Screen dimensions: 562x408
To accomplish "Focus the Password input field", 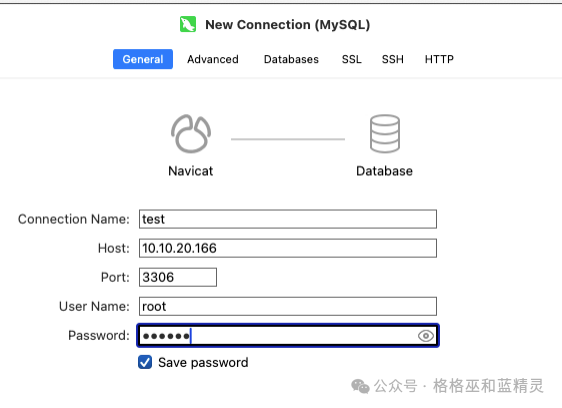I will point(288,336).
